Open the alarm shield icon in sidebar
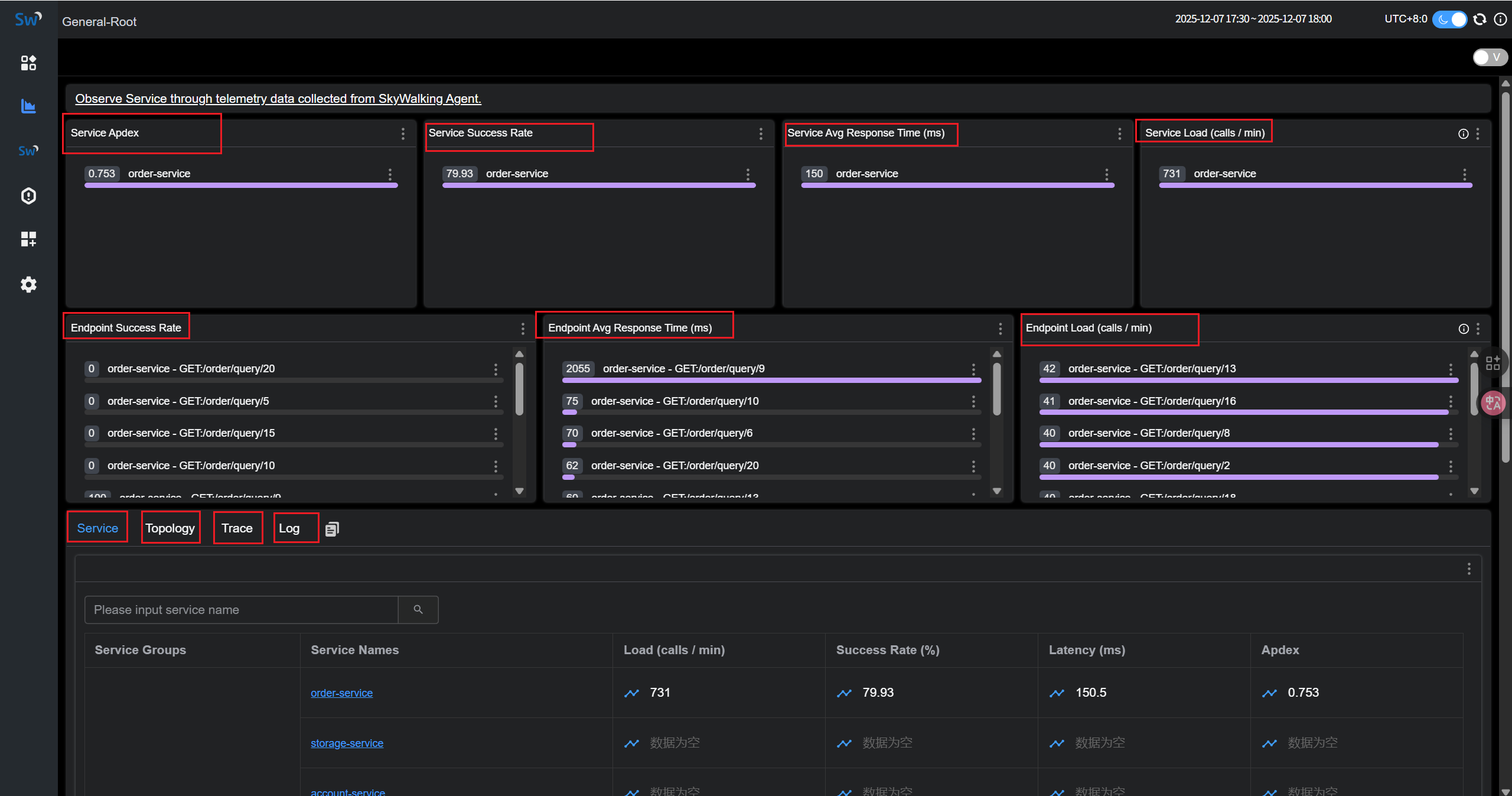The width and height of the screenshot is (1512, 796). (28, 196)
